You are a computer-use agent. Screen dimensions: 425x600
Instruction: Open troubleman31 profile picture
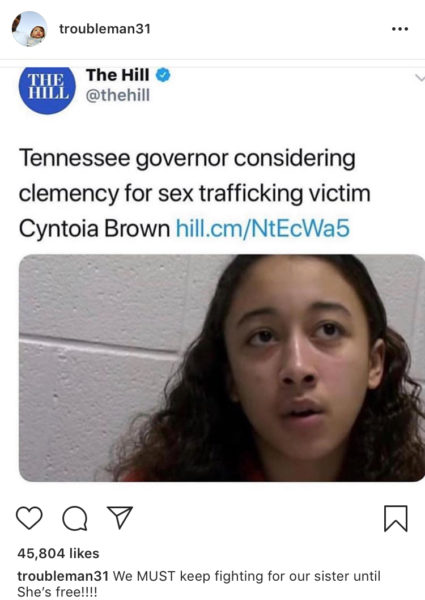click(x=29, y=29)
